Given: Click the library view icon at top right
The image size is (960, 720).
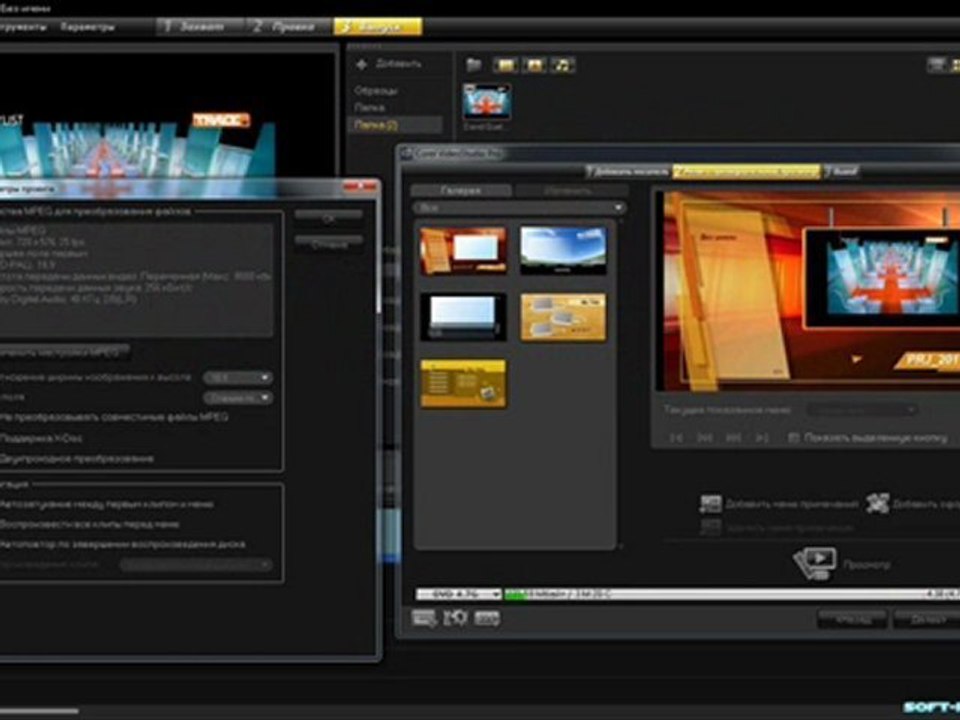Looking at the screenshot, I should [x=937, y=64].
